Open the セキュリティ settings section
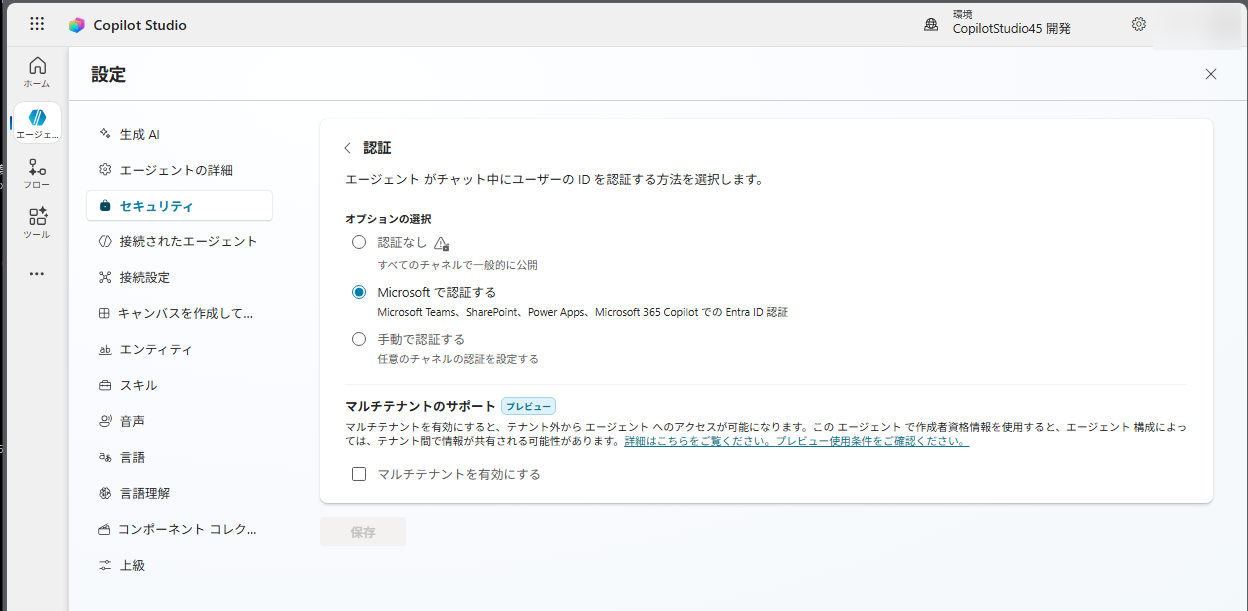 pos(180,206)
